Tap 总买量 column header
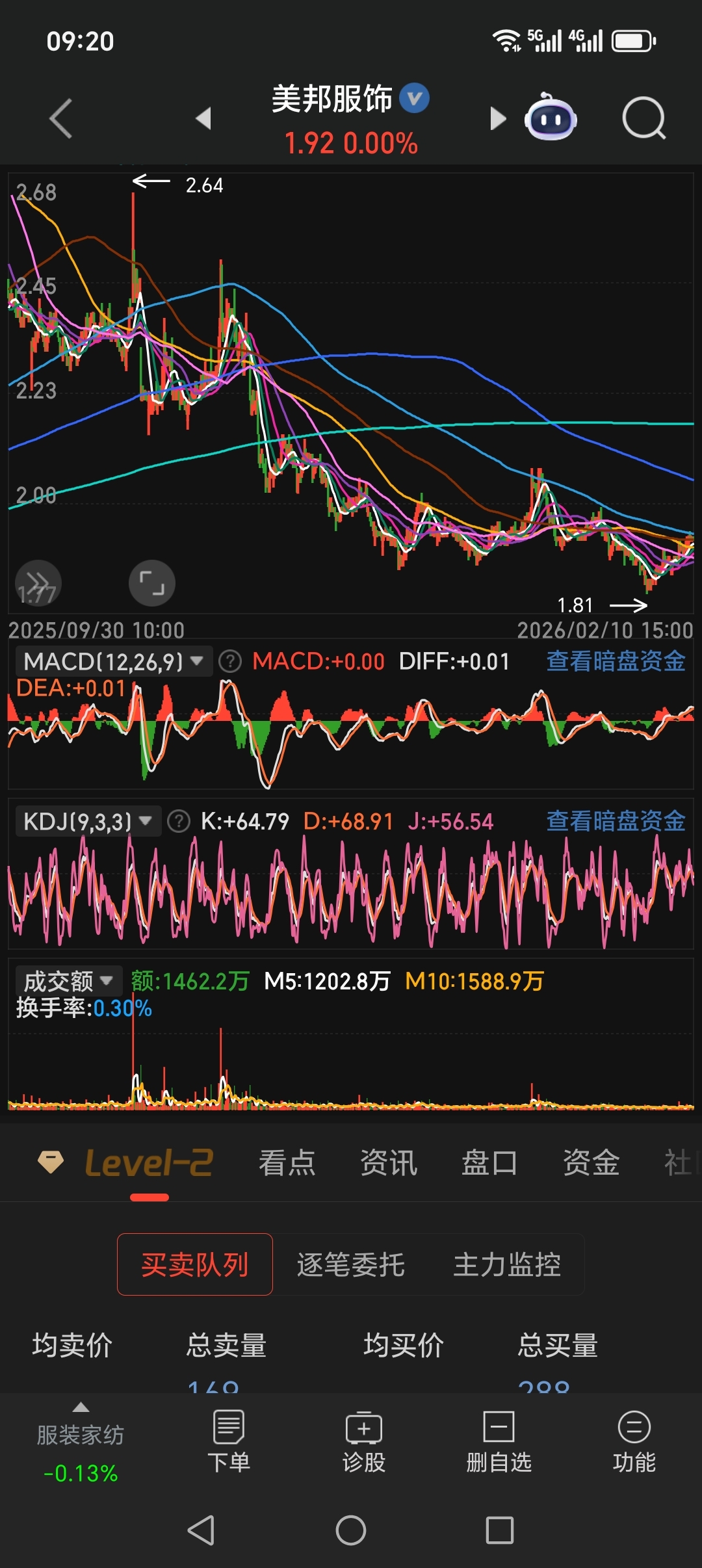The height and width of the screenshot is (1568, 702). point(558,1345)
